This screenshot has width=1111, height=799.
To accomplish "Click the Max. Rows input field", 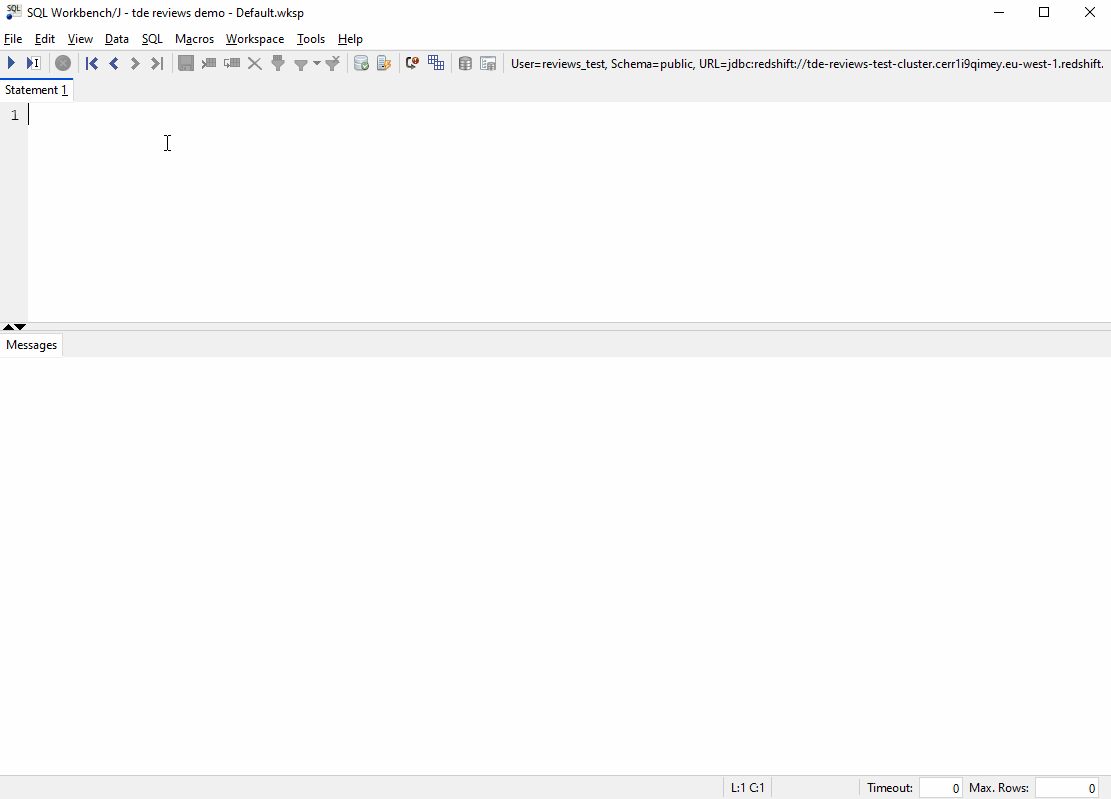I will [x=1066, y=788].
